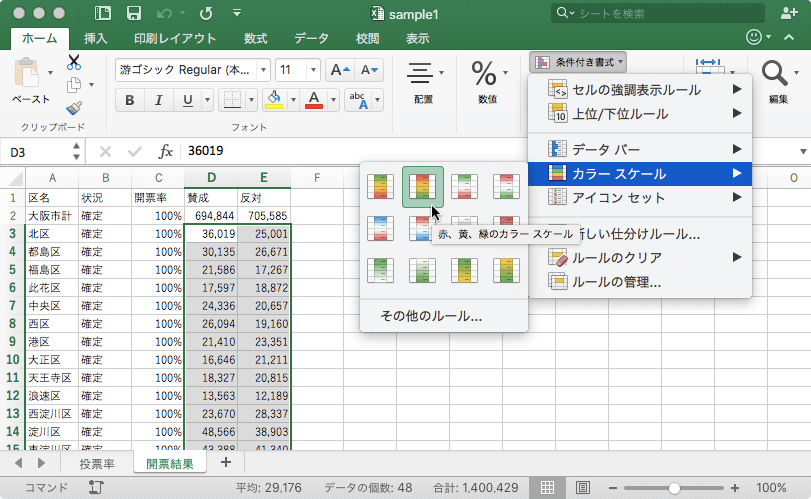Viewport: 811px width, 499px height.
Task: Open the template/layout icon in title bar
Action: [102, 13]
